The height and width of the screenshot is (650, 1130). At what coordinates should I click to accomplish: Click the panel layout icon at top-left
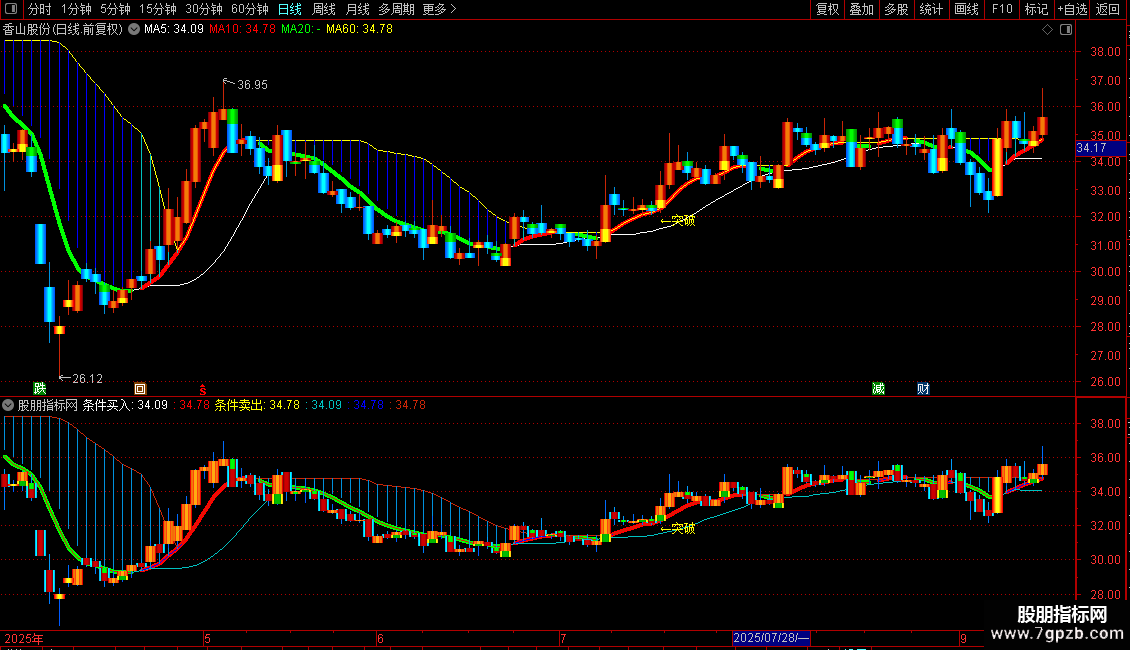click(x=11, y=9)
